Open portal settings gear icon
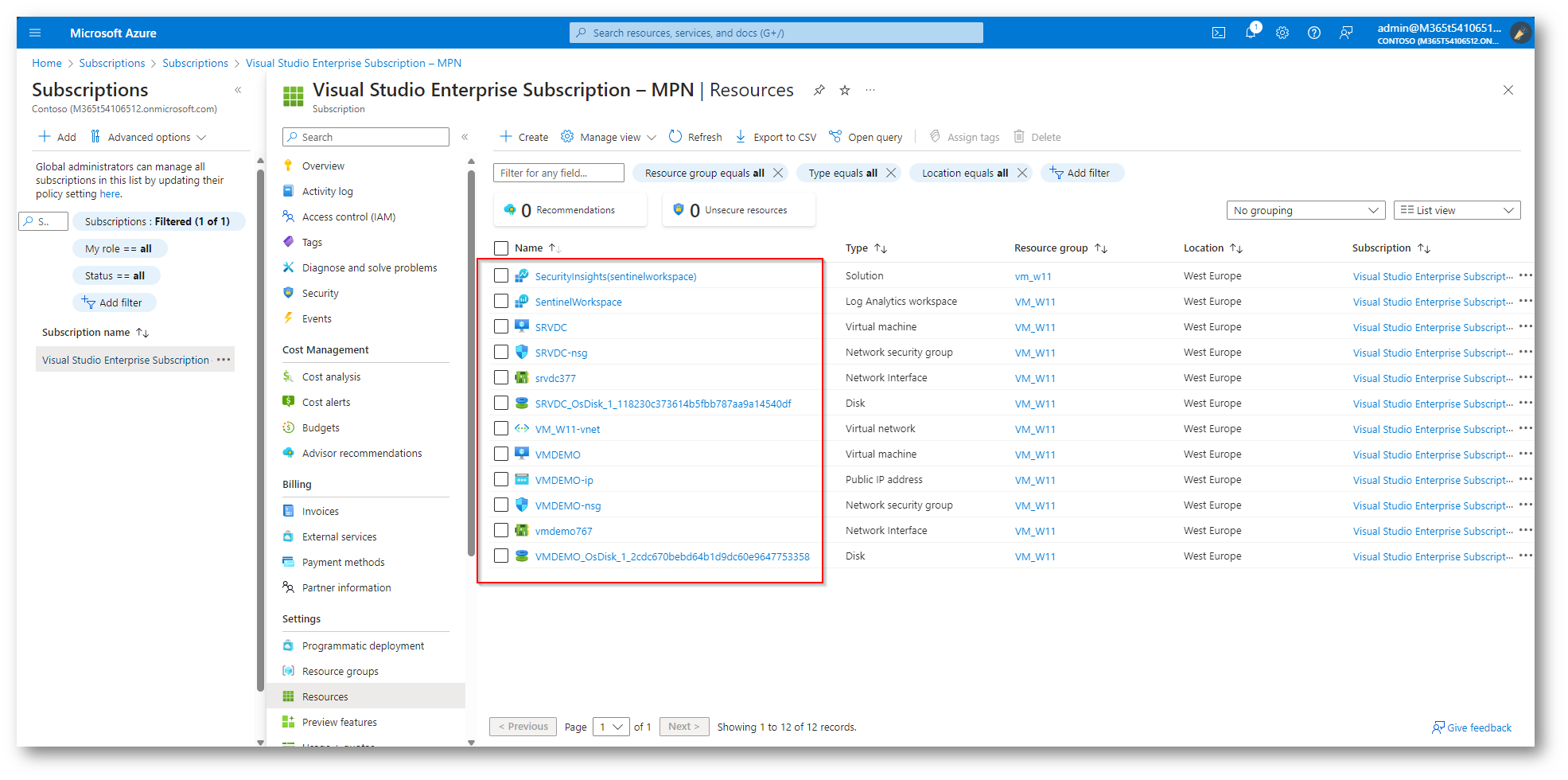 [1282, 33]
